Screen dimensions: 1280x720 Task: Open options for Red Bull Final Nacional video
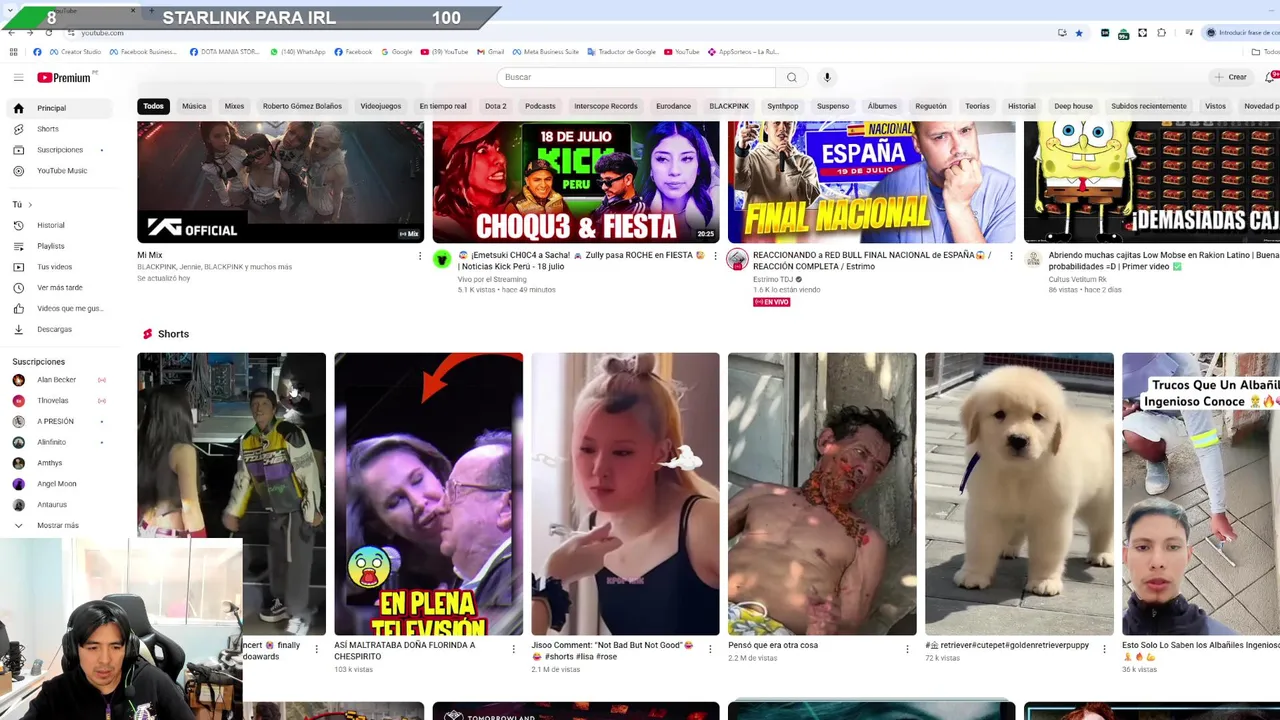click(1011, 256)
